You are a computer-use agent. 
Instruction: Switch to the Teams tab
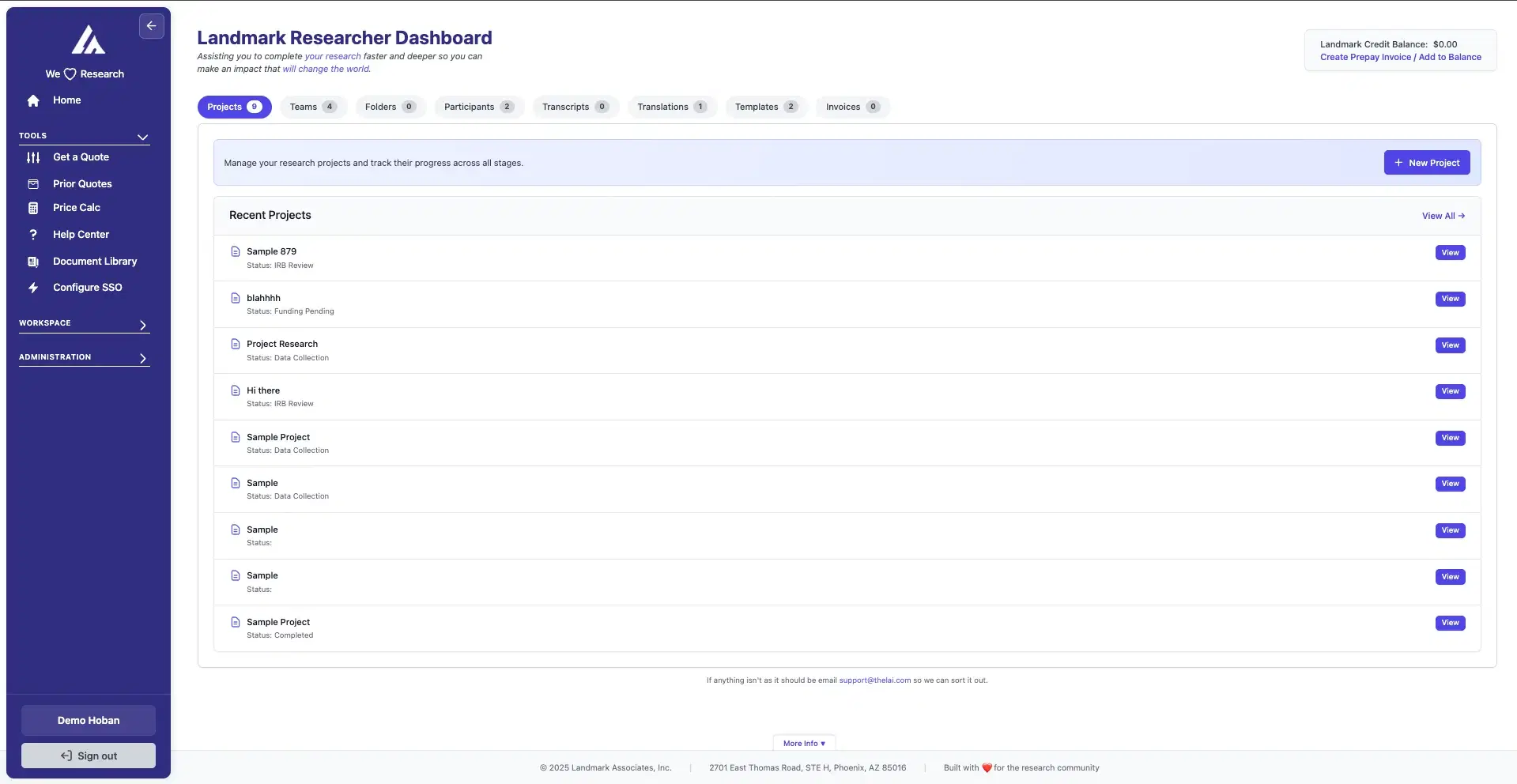313,107
